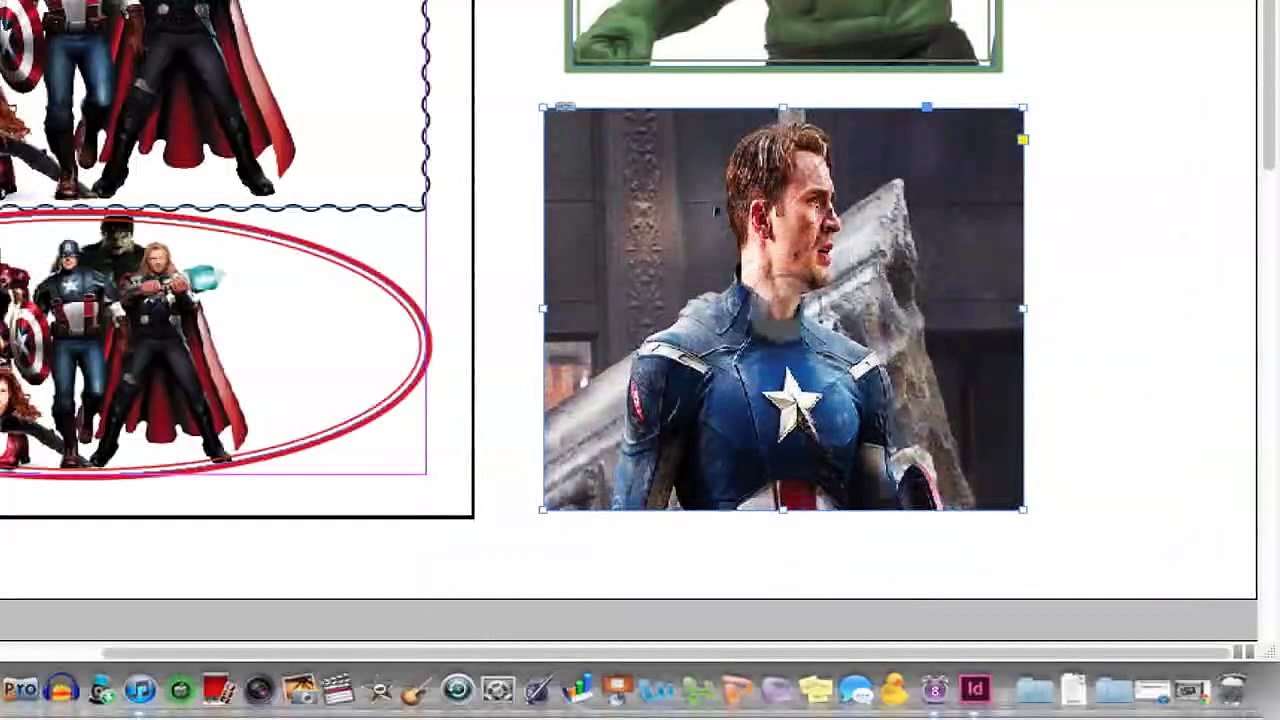The height and width of the screenshot is (720, 1280).
Task: Open the first blue folder in dock
Action: click(x=1035, y=690)
